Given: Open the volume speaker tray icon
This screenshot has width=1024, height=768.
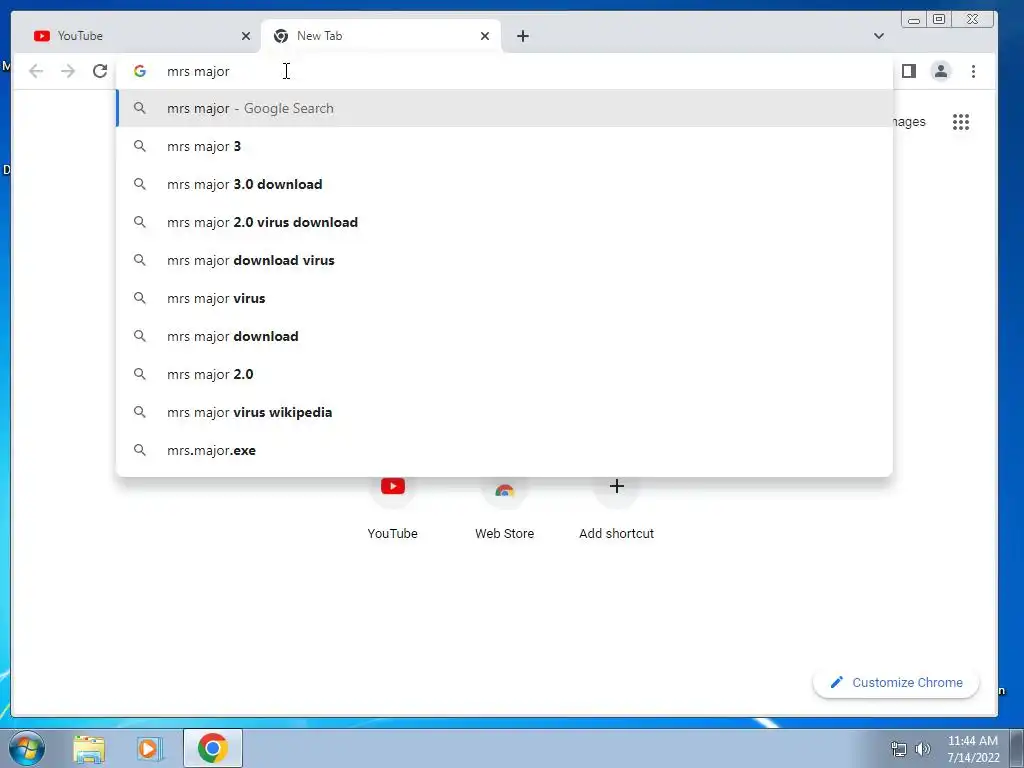Looking at the screenshot, I should click(x=923, y=749).
